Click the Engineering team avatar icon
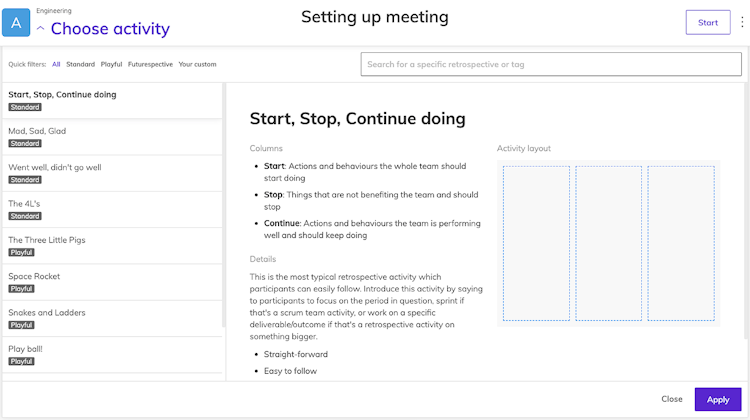Viewport: 750px width, 420px height. pyautogui.click(x=16, y=22)
